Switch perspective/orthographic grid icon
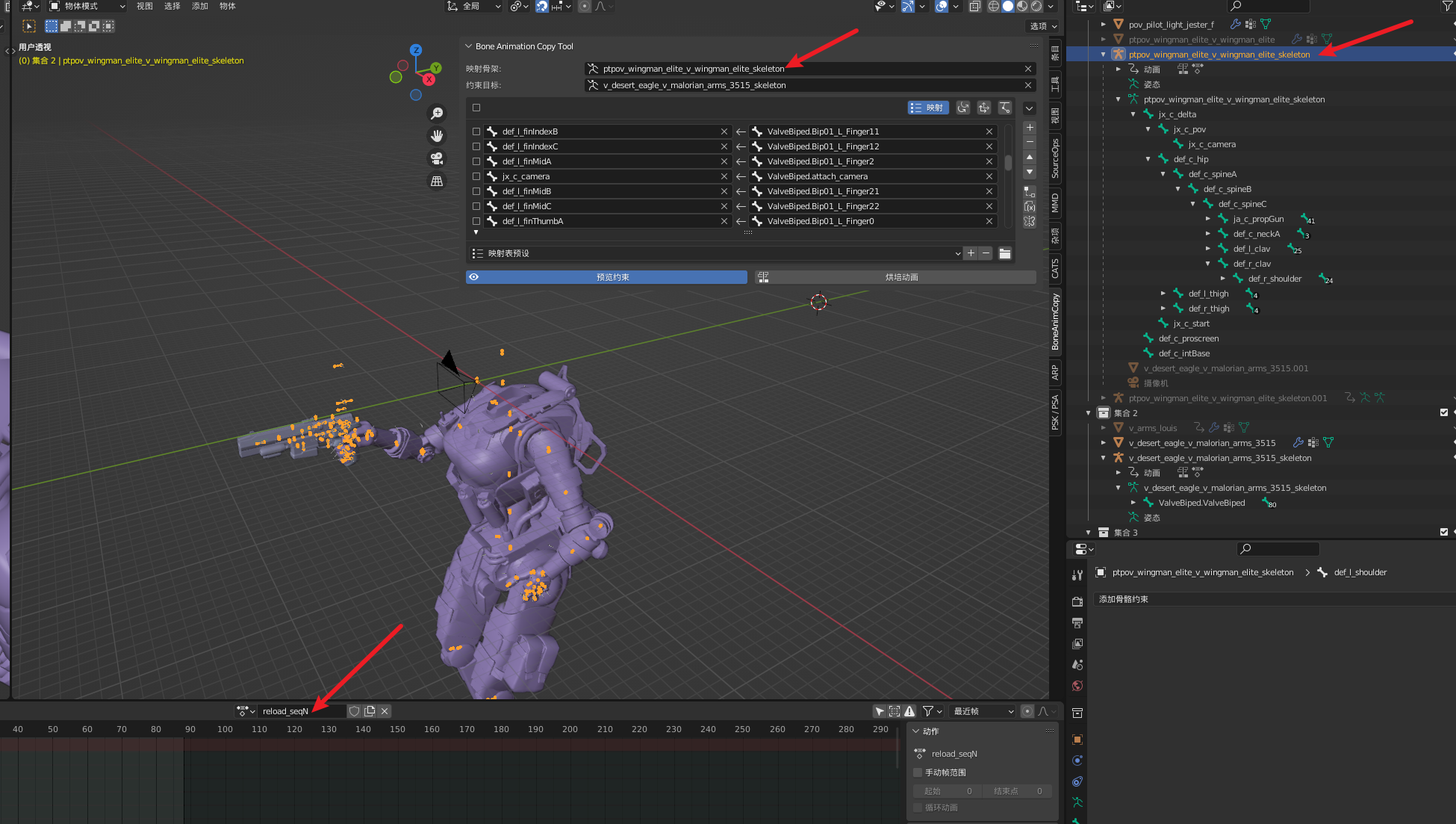 pos(437,181)
